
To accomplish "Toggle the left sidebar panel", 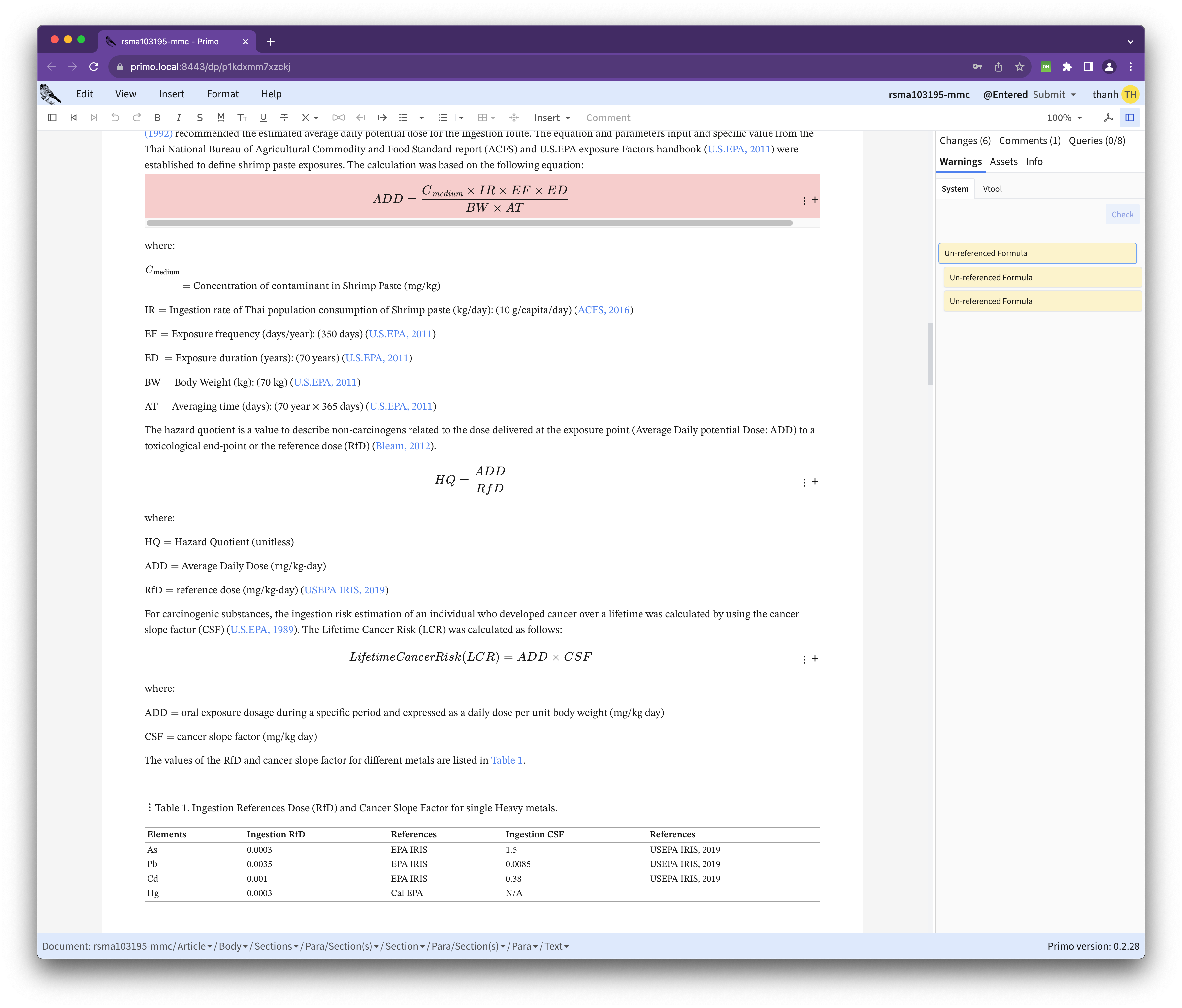I will pyautogui.click(x=52, y=118).
